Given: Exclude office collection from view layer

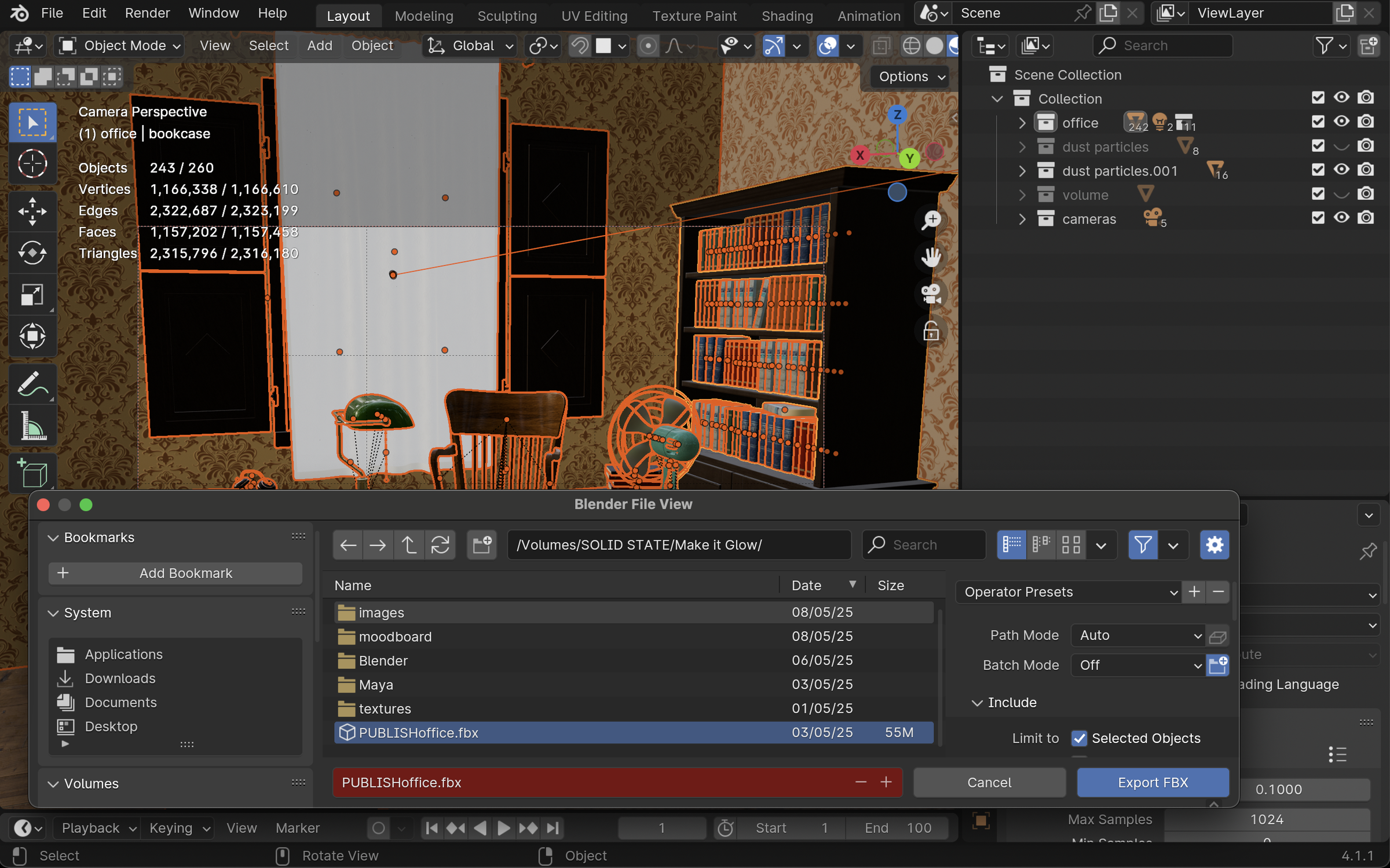Looking at the screenshot, I should click(x=1318, y=122).
